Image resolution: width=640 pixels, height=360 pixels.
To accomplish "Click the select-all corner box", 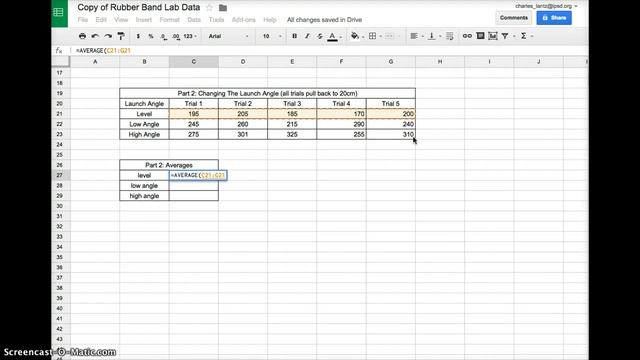I will tap(60, 62).
